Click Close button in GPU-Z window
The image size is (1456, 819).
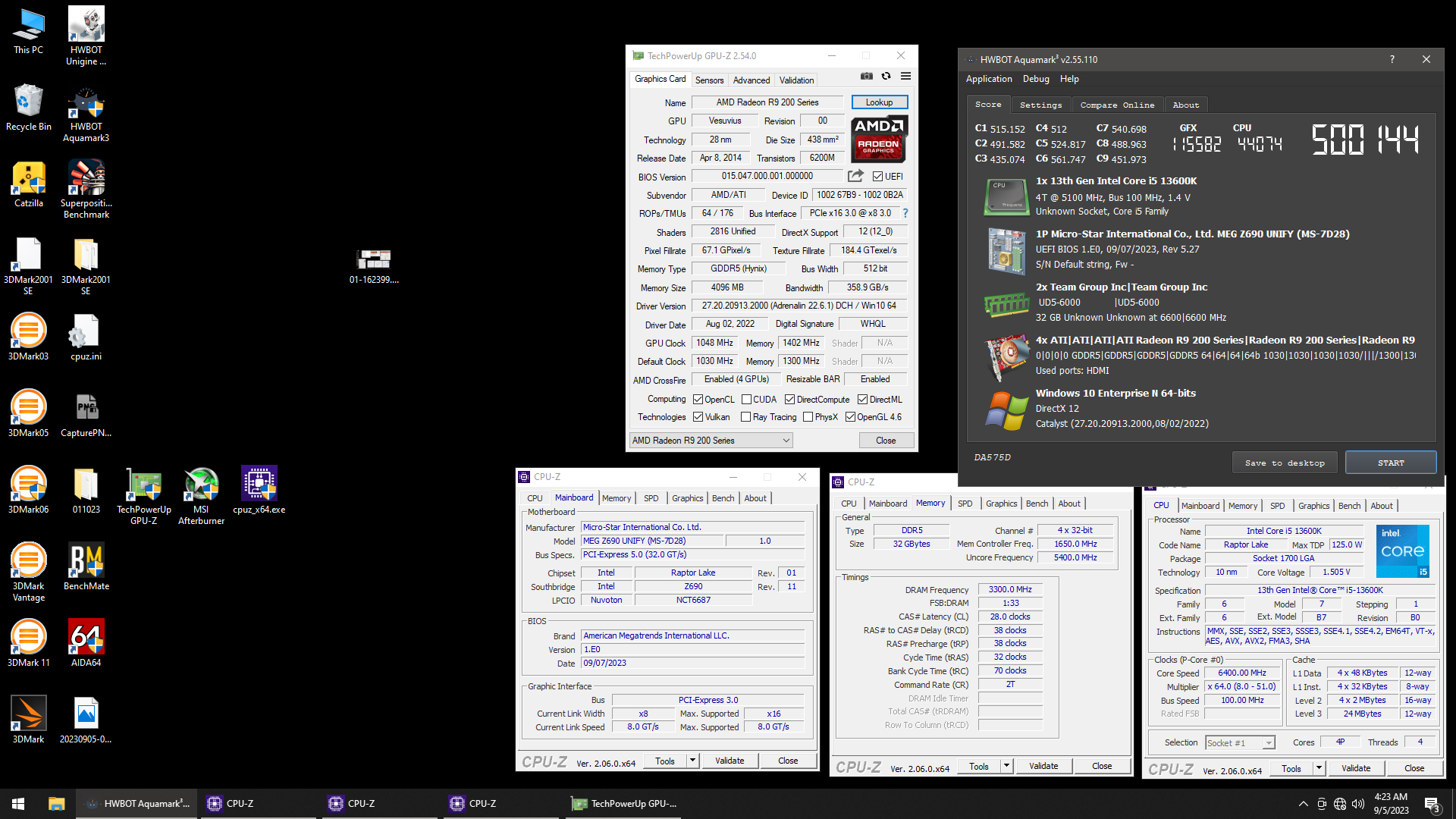pyautogui.click(x=886, y=440)
